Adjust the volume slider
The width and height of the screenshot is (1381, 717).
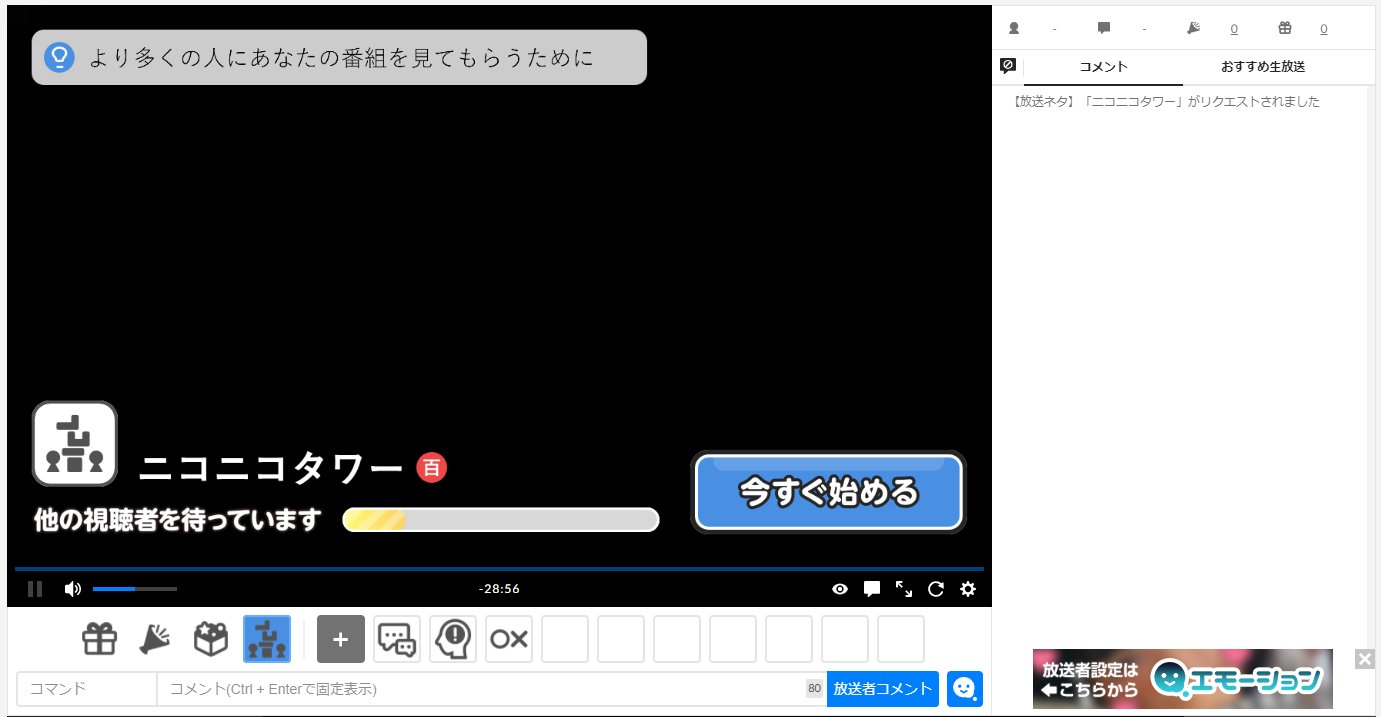tap(135, 589)
